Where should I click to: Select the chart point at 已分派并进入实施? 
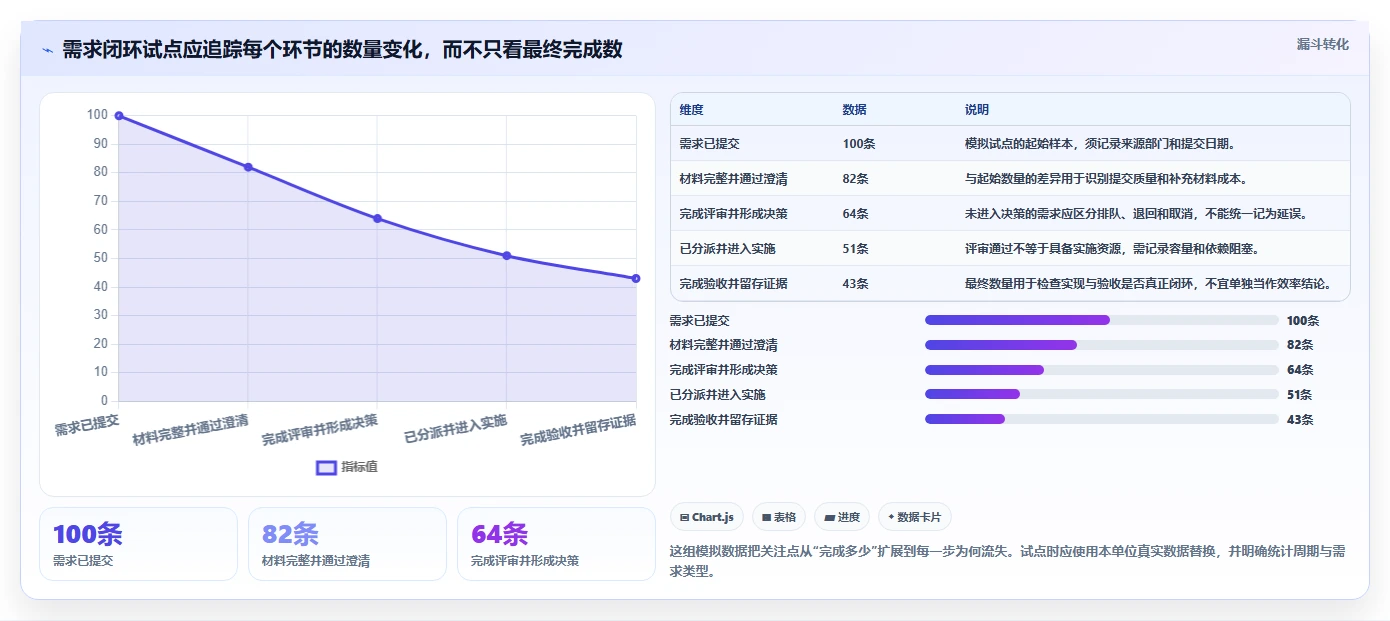click(x=507, y=256)
